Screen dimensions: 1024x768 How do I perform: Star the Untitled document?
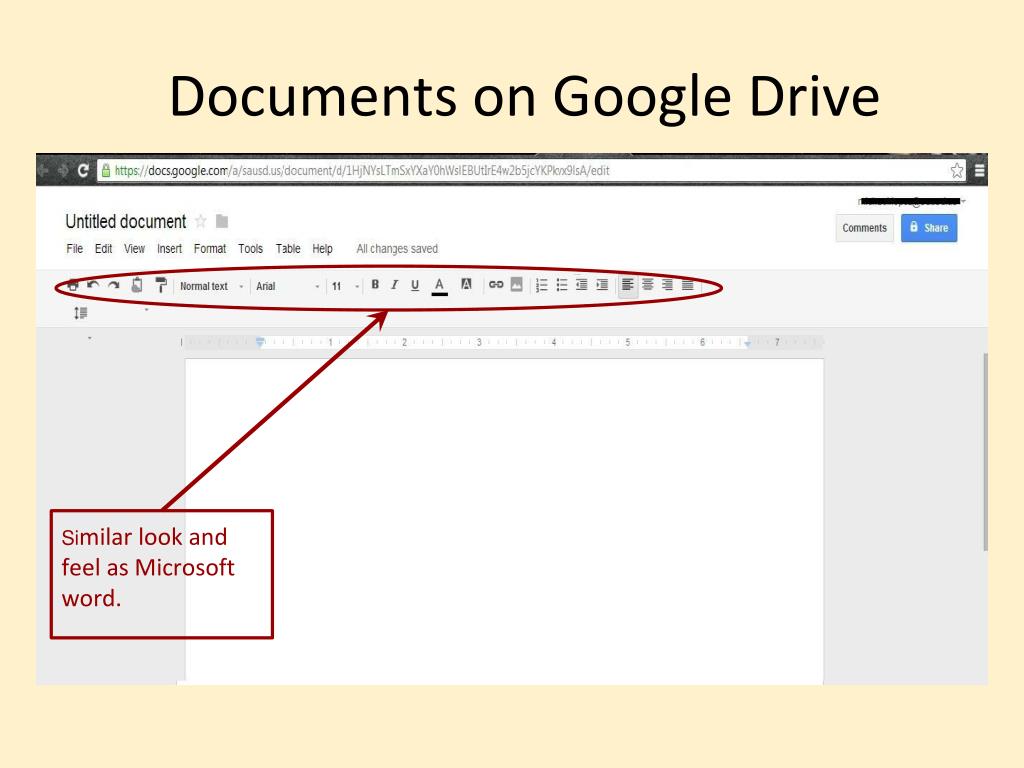pos(201,221)
